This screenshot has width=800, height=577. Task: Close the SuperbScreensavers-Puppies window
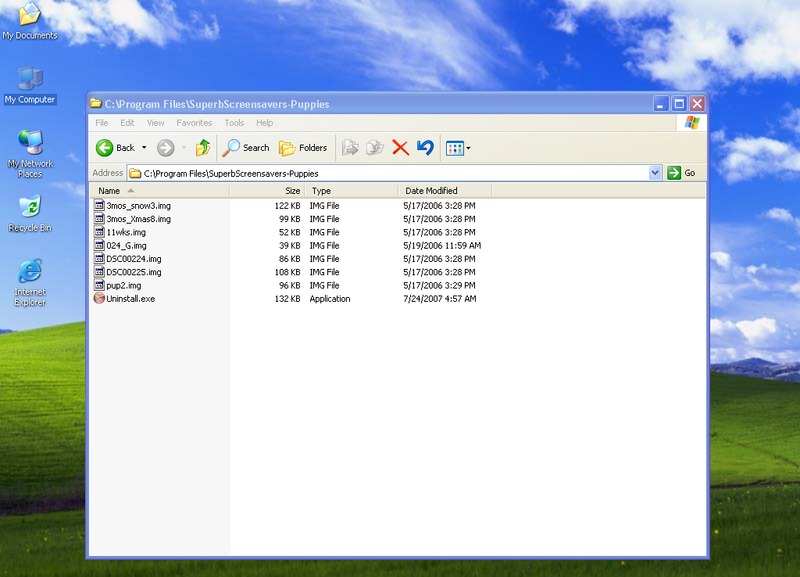point(697,104)
